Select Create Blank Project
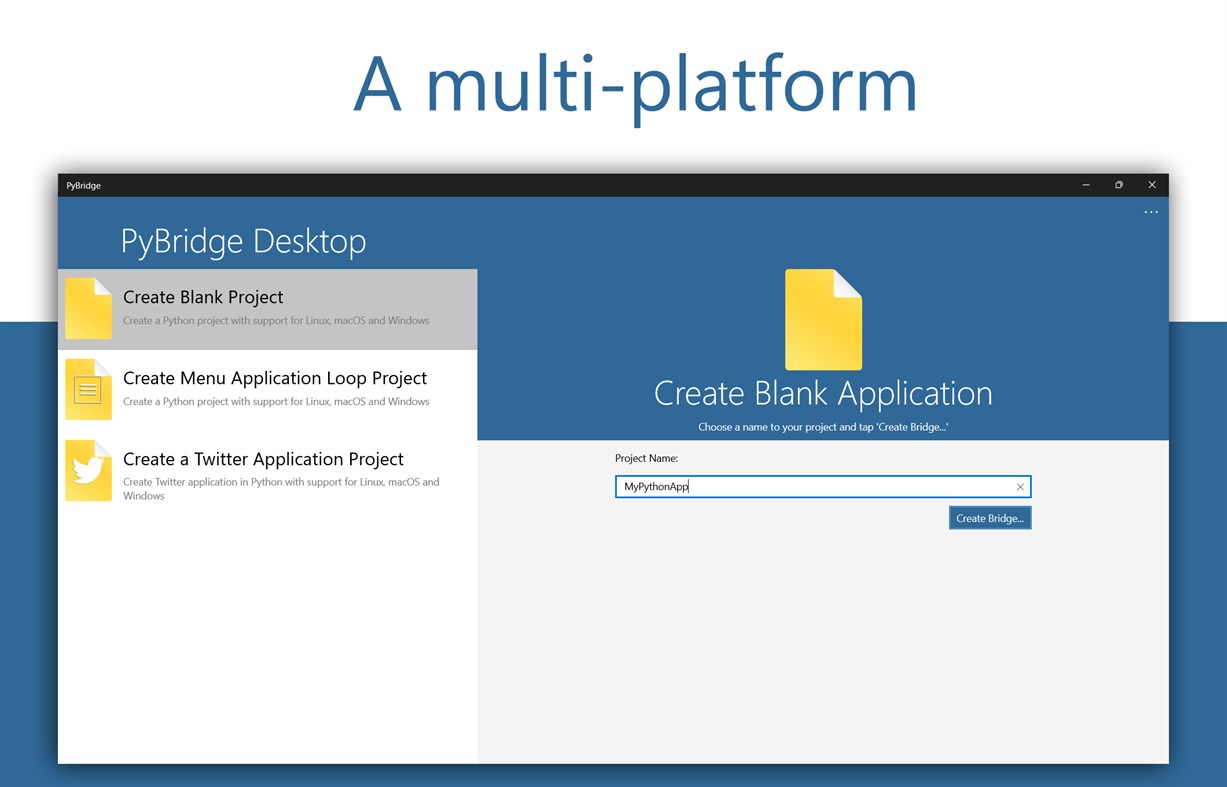Viewport: 1227px width, 787px height. point(268,309)
